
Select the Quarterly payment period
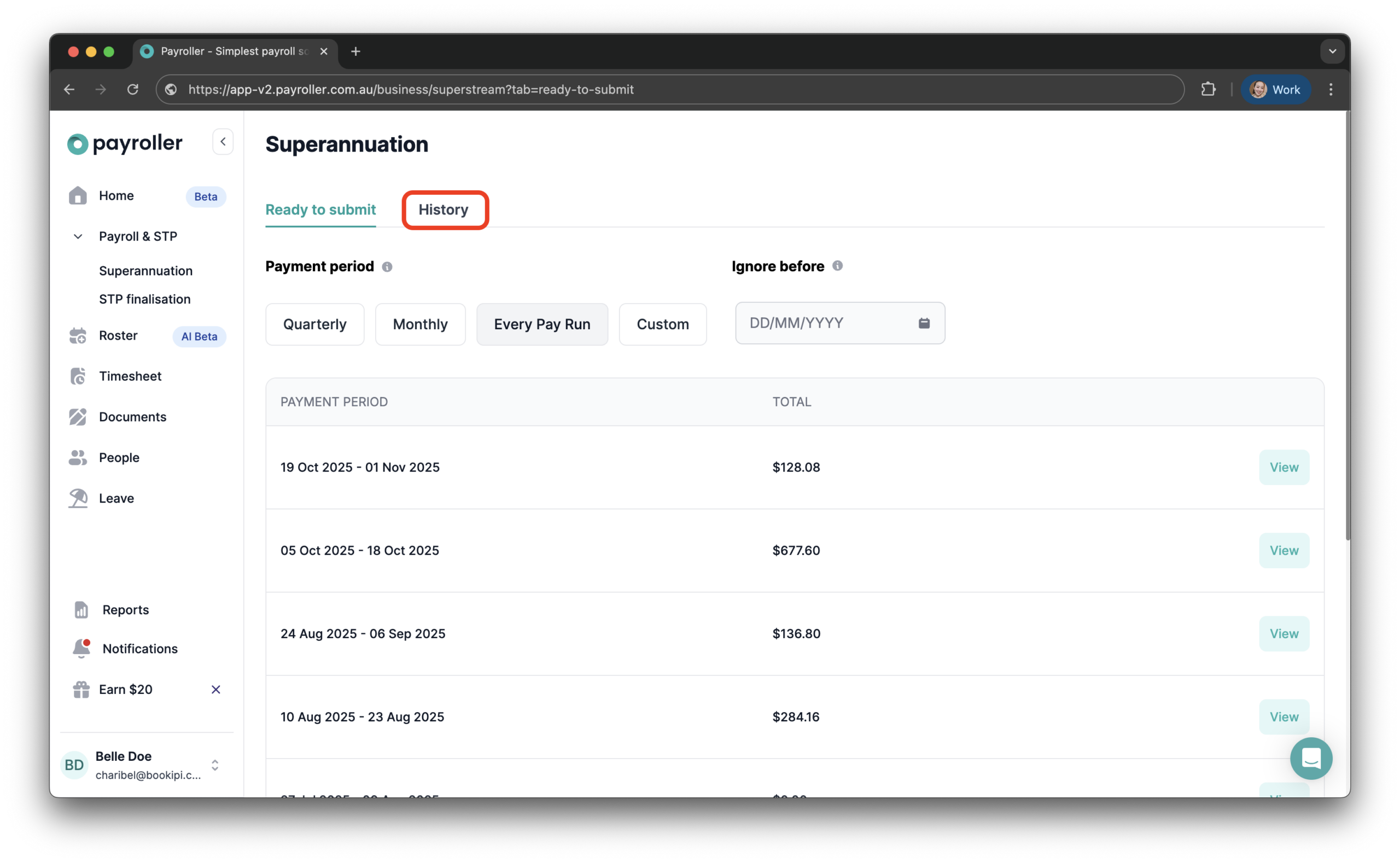point(314,324)
